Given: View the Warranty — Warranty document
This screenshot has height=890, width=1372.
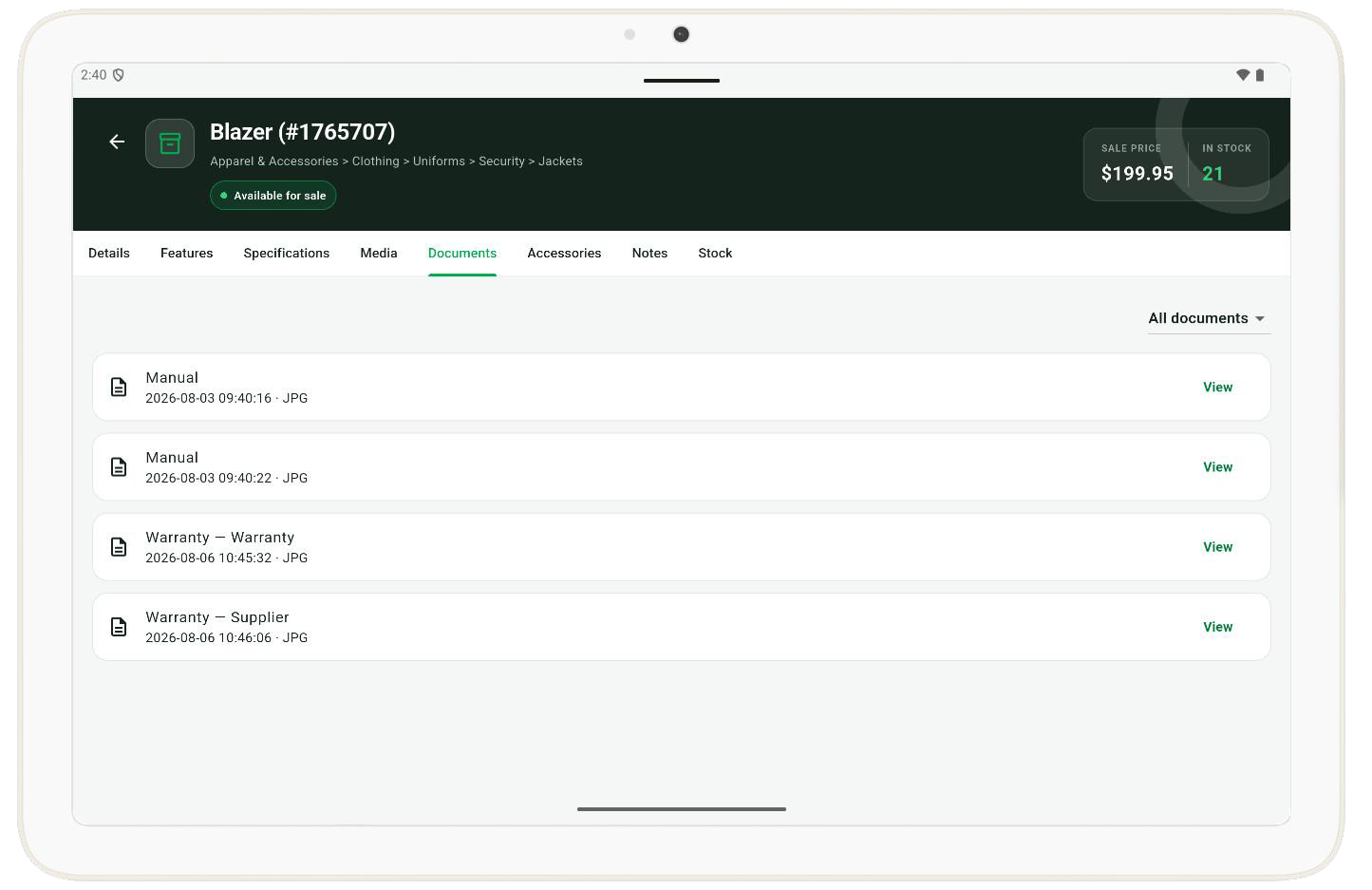Looking at the screenshot, I should [x=1217, y=547].
